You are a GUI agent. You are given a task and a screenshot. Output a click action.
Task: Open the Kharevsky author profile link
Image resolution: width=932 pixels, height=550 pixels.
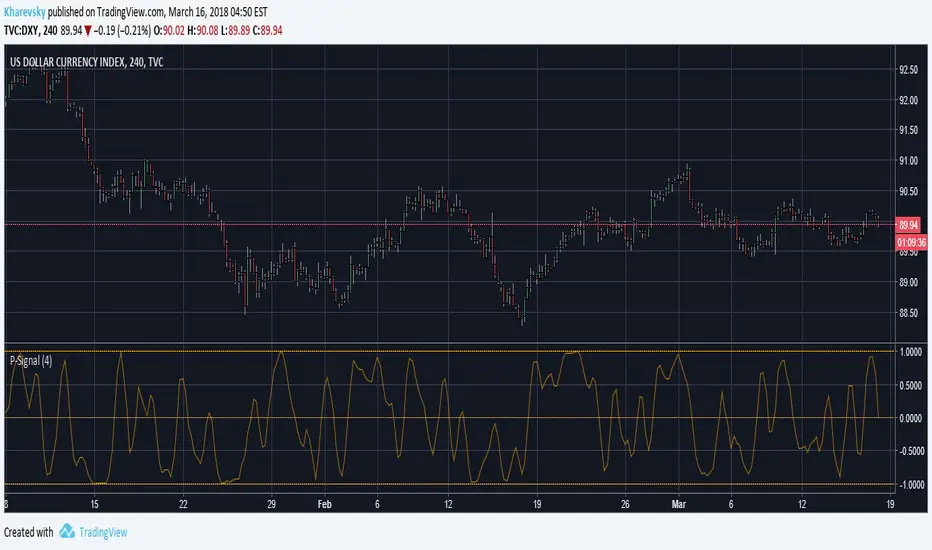point(24,12)
